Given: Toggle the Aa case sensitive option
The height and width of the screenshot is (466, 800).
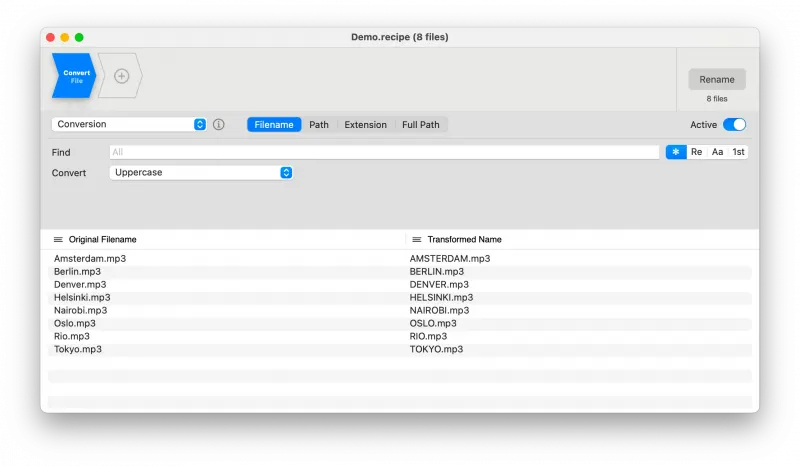Looking at the screenshot, I should [717, 152].
